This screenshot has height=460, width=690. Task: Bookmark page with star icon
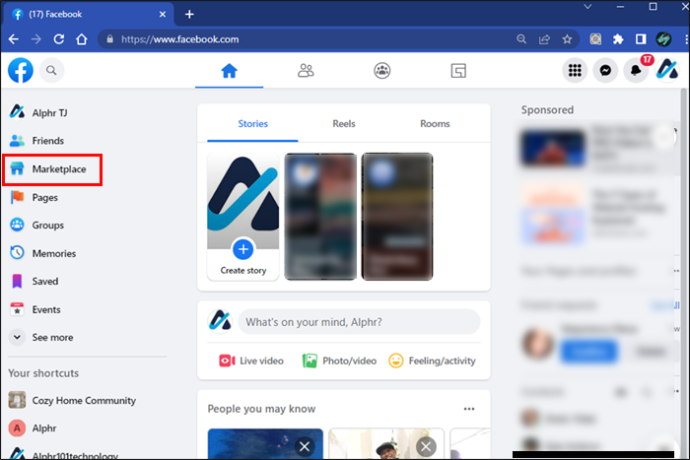567,39
